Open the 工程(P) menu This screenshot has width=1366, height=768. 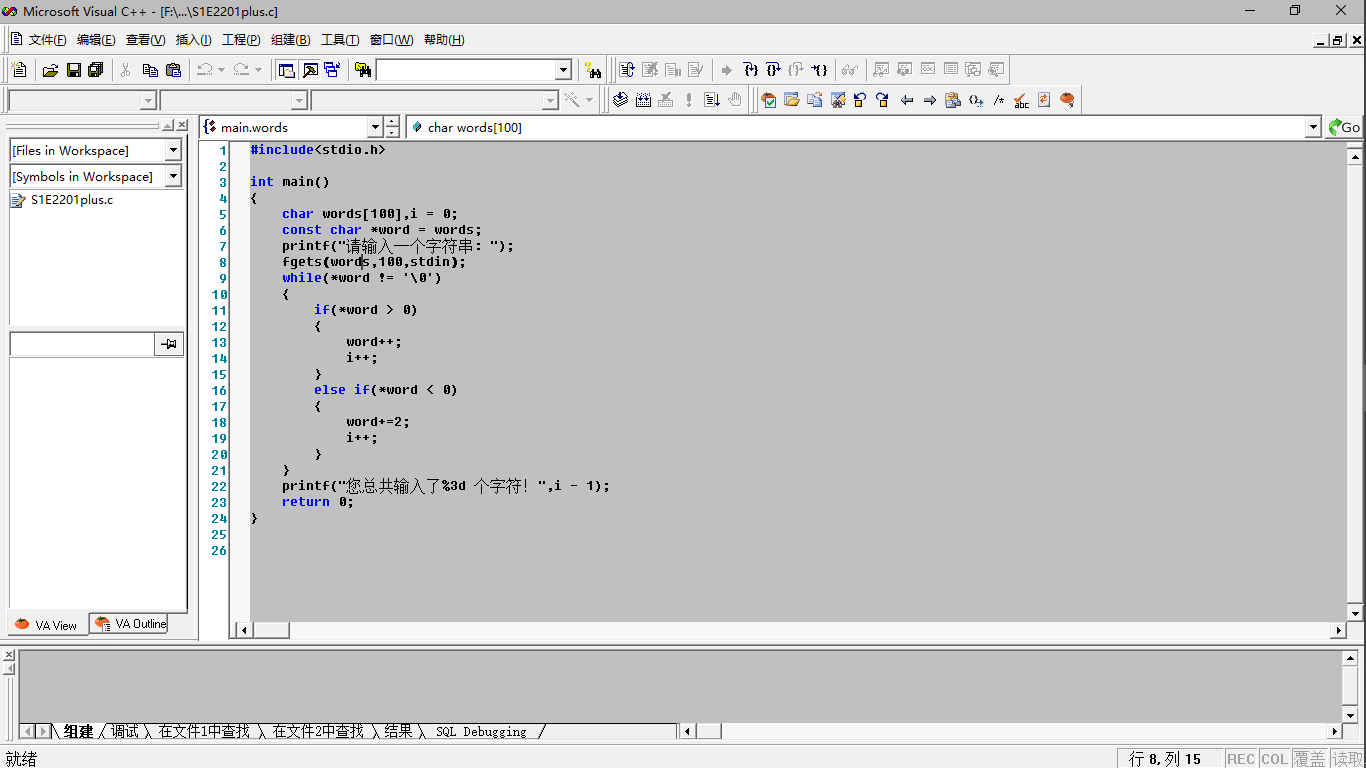241,40
